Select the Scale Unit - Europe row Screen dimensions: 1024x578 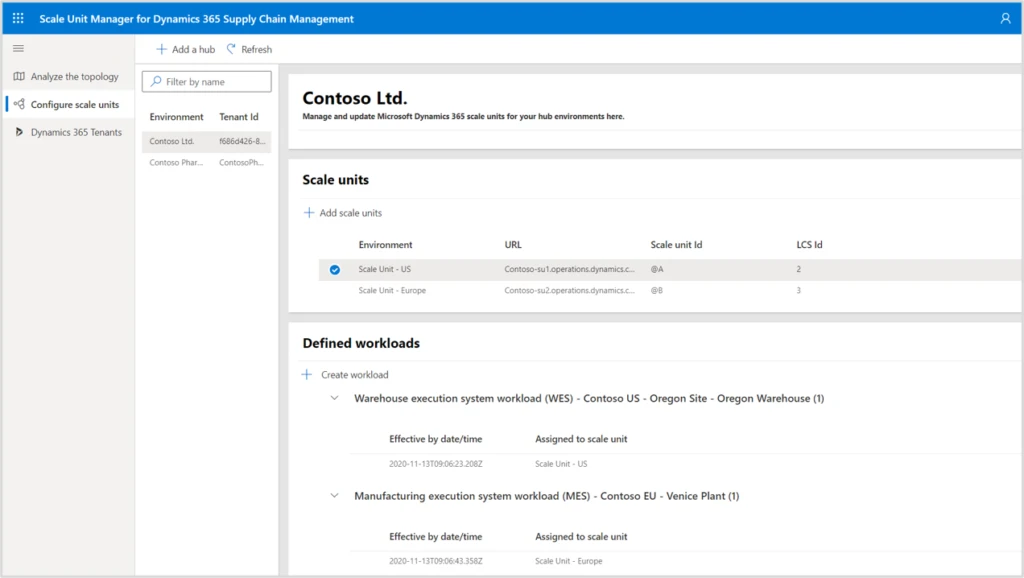click(x=392, y=290)
